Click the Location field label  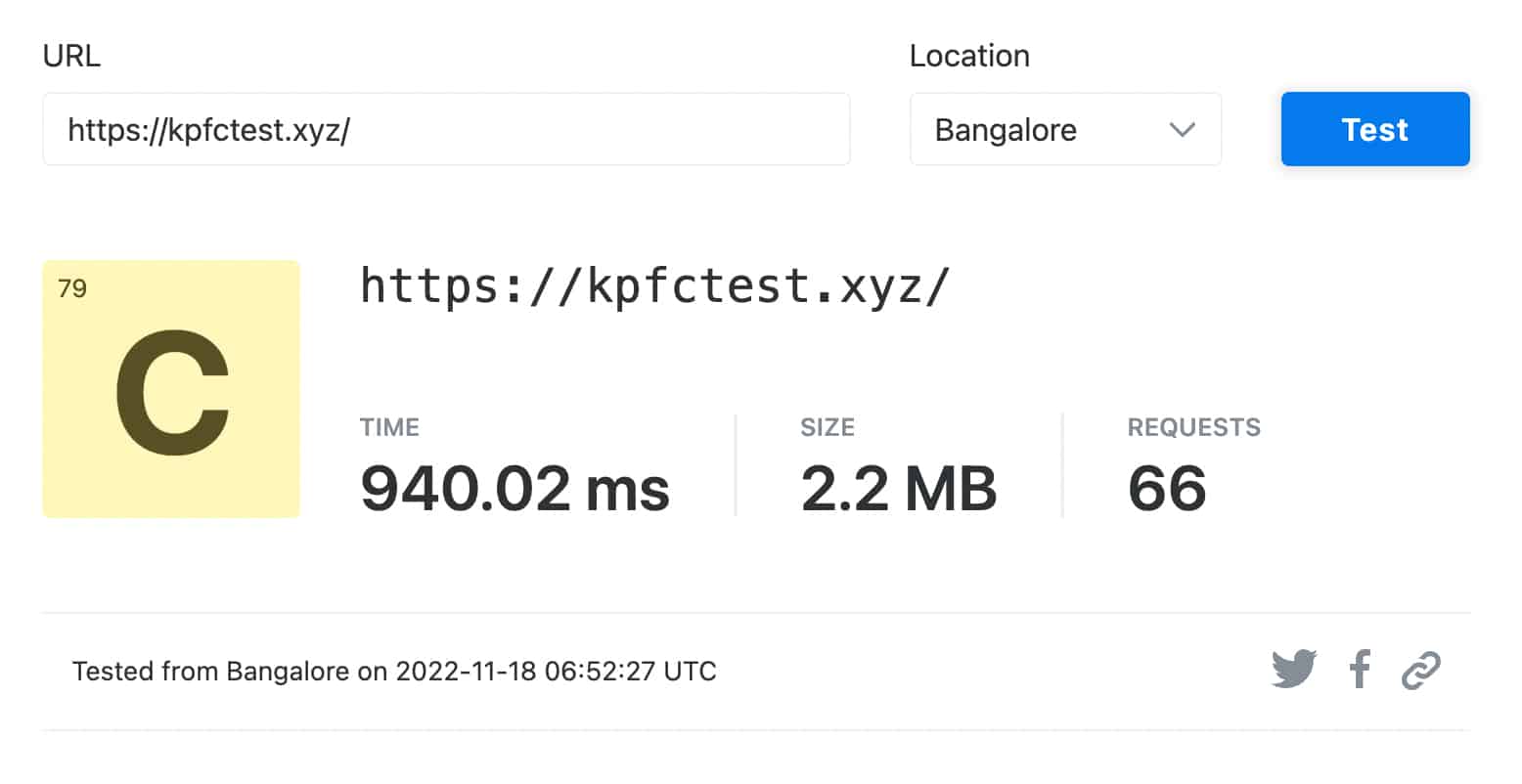click(969, 56)
